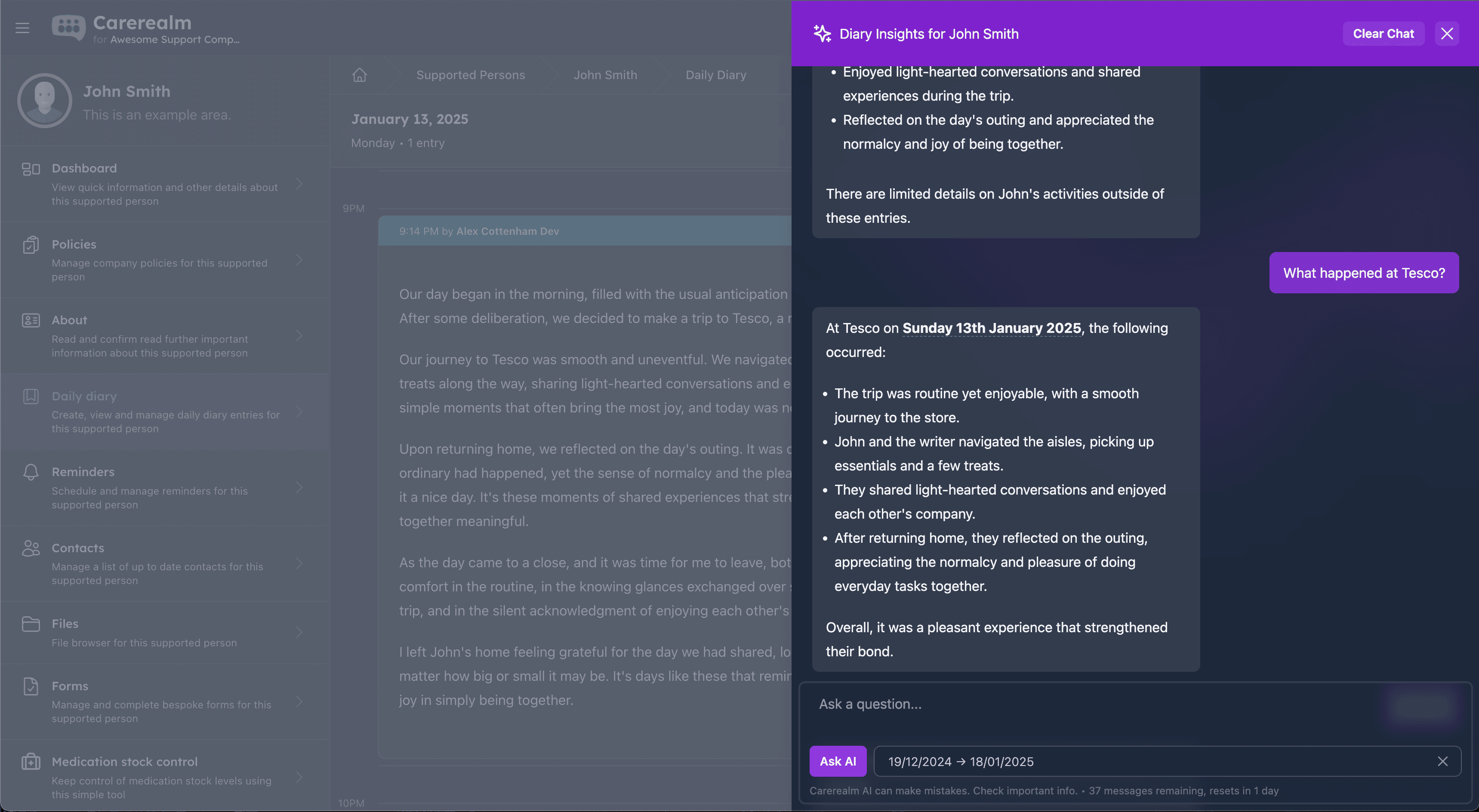The width and height of the screenshot is (1479, 812).
Task: Click the Reminders bell icon
Action: [x=31, y=472]
